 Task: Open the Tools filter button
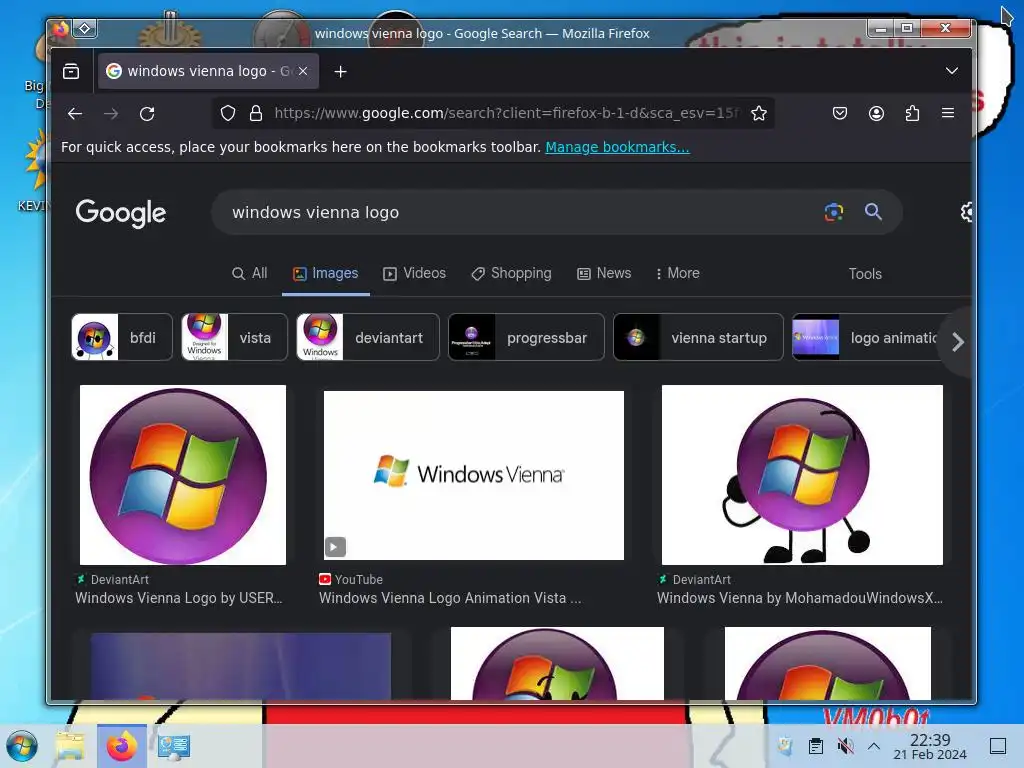(x=865, y=274)
